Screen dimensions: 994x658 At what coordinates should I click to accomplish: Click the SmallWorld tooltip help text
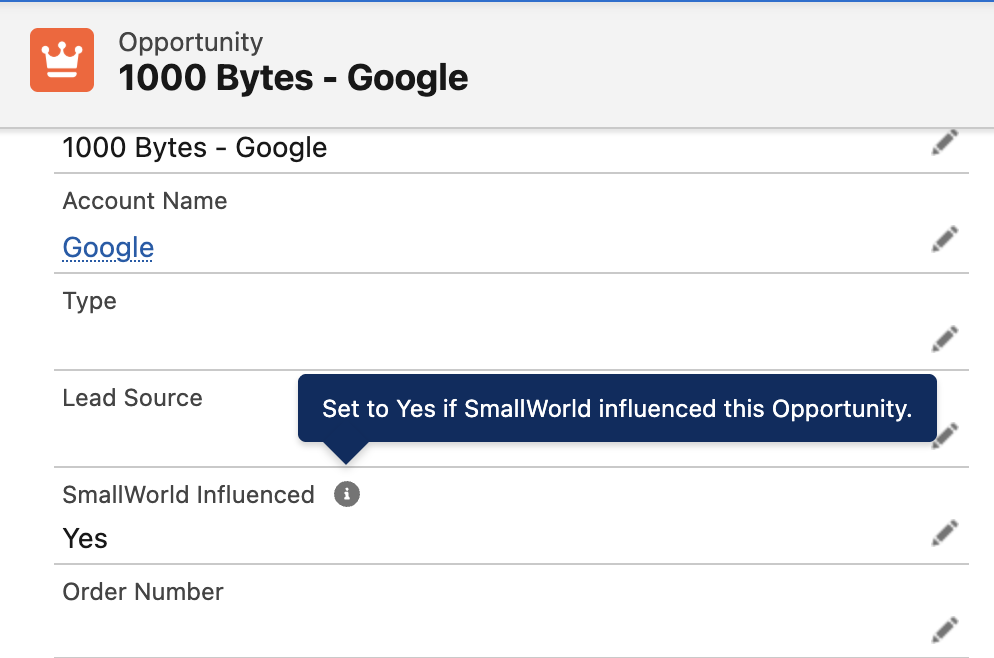tap(617, 408)
